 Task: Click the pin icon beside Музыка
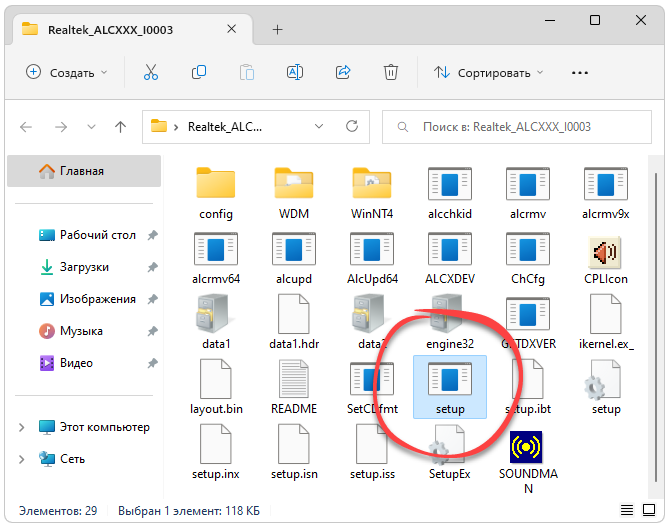click(x=153, y=331)
